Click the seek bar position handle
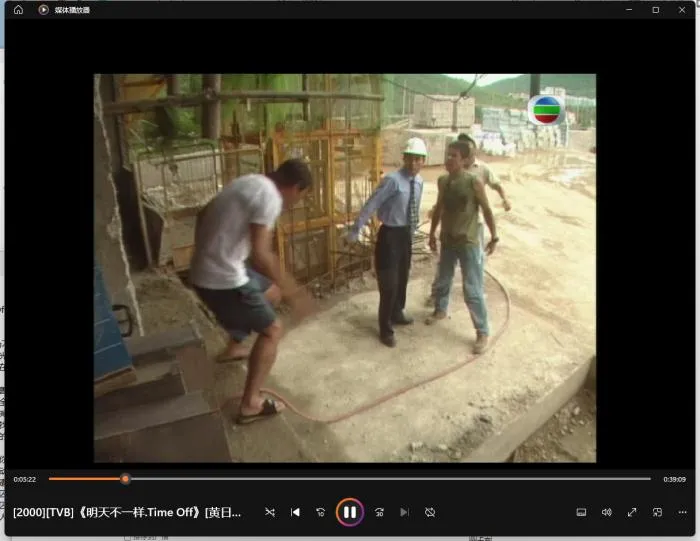This screenshot has height=541, width=700. tap(125, 479)
